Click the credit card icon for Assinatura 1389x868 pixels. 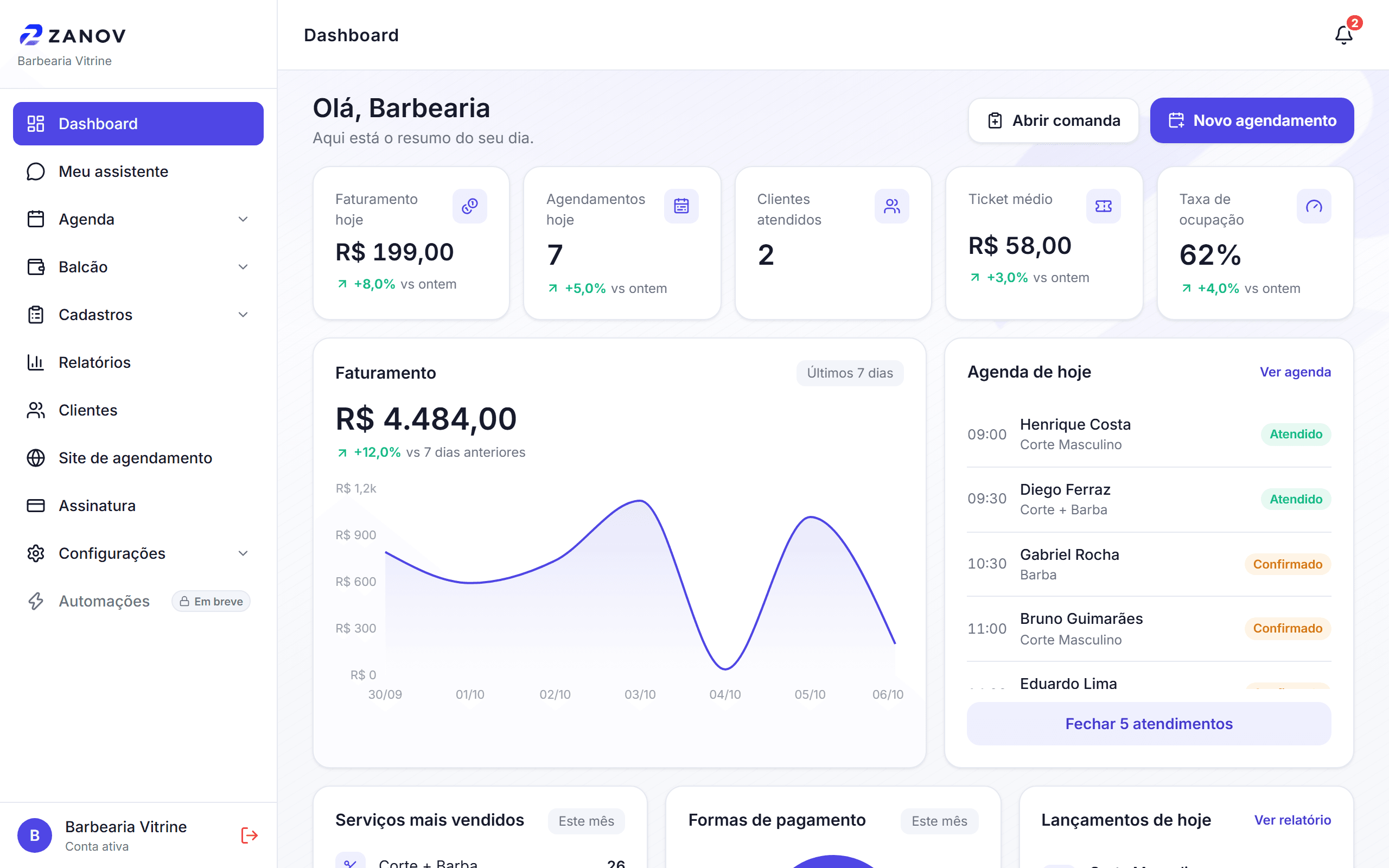click(36, 506)
